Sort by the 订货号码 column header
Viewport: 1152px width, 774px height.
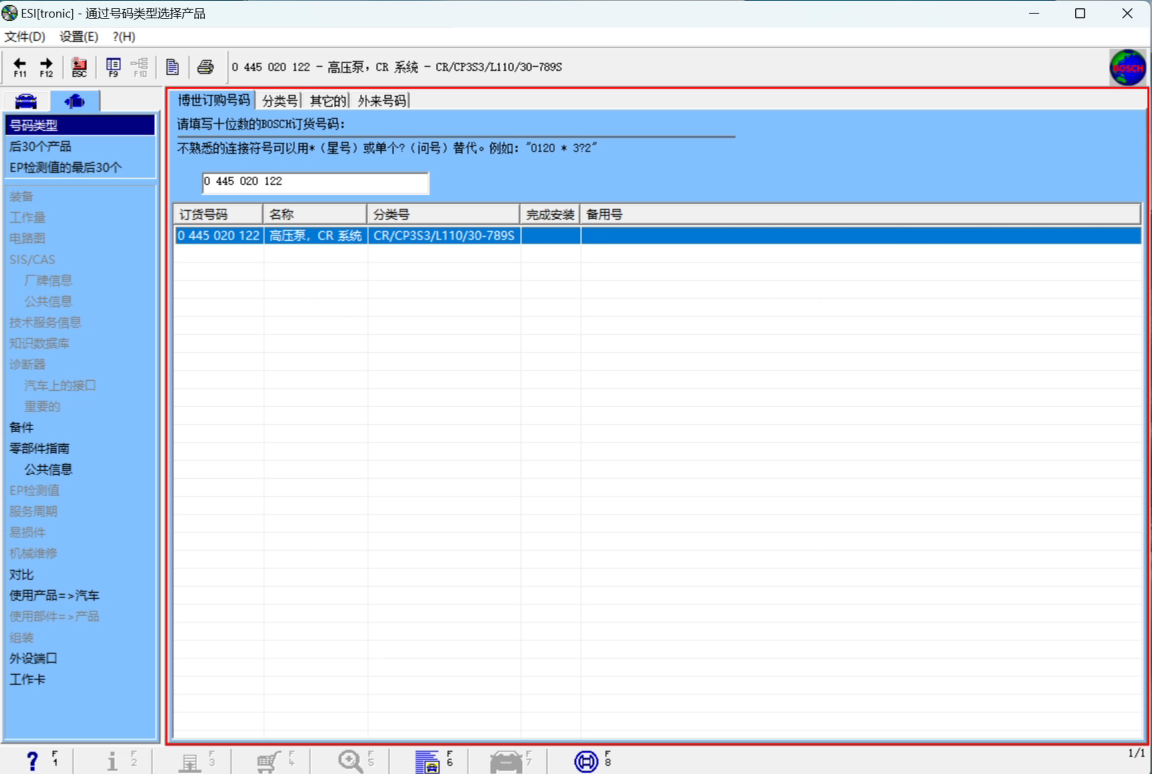pos(218,214)
